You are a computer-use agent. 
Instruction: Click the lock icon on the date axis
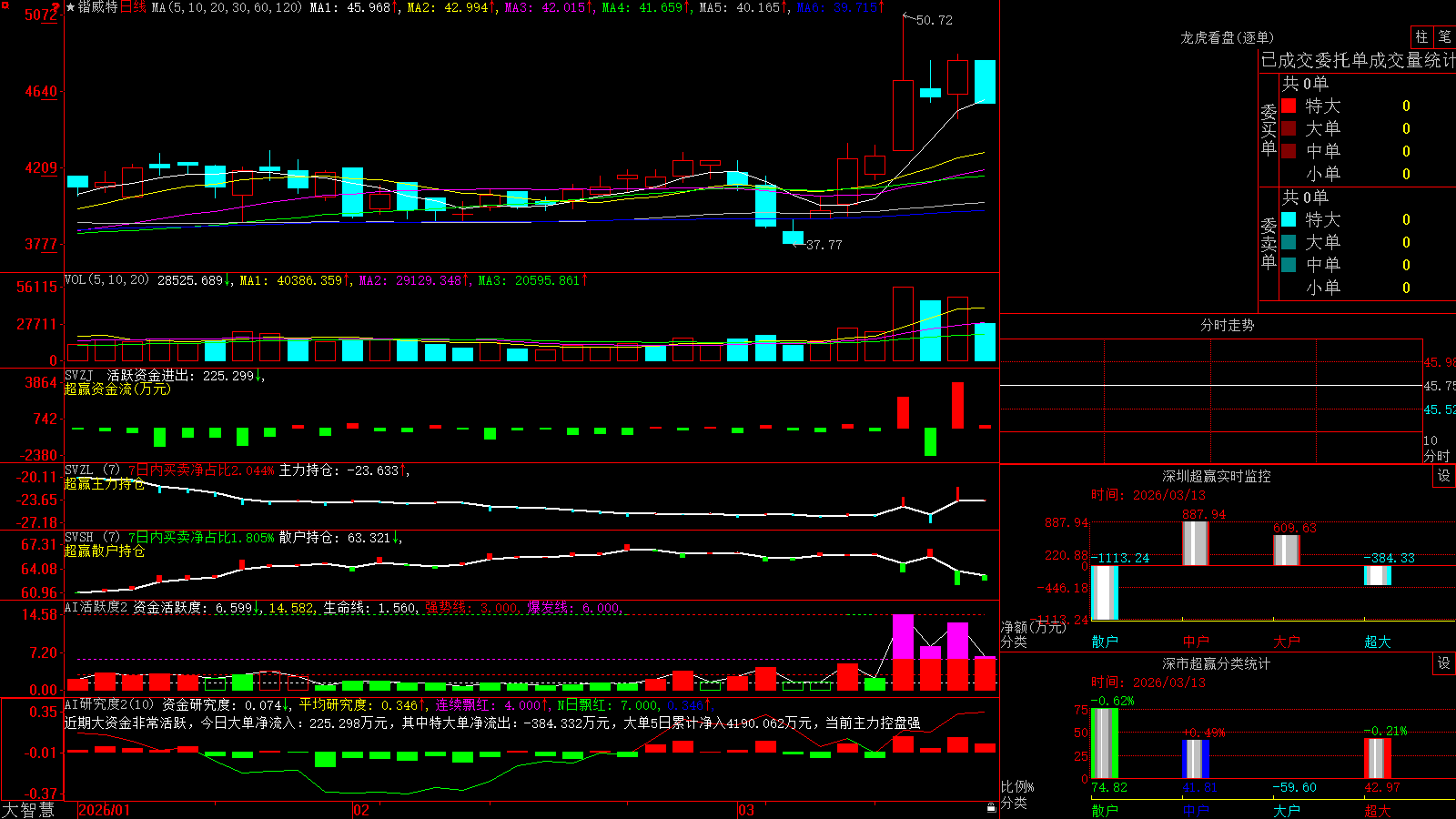click(x=991, y=808)
